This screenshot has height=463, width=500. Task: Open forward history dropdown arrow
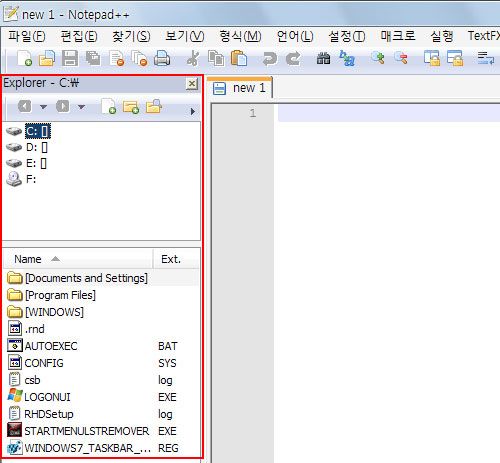[81, 107]
